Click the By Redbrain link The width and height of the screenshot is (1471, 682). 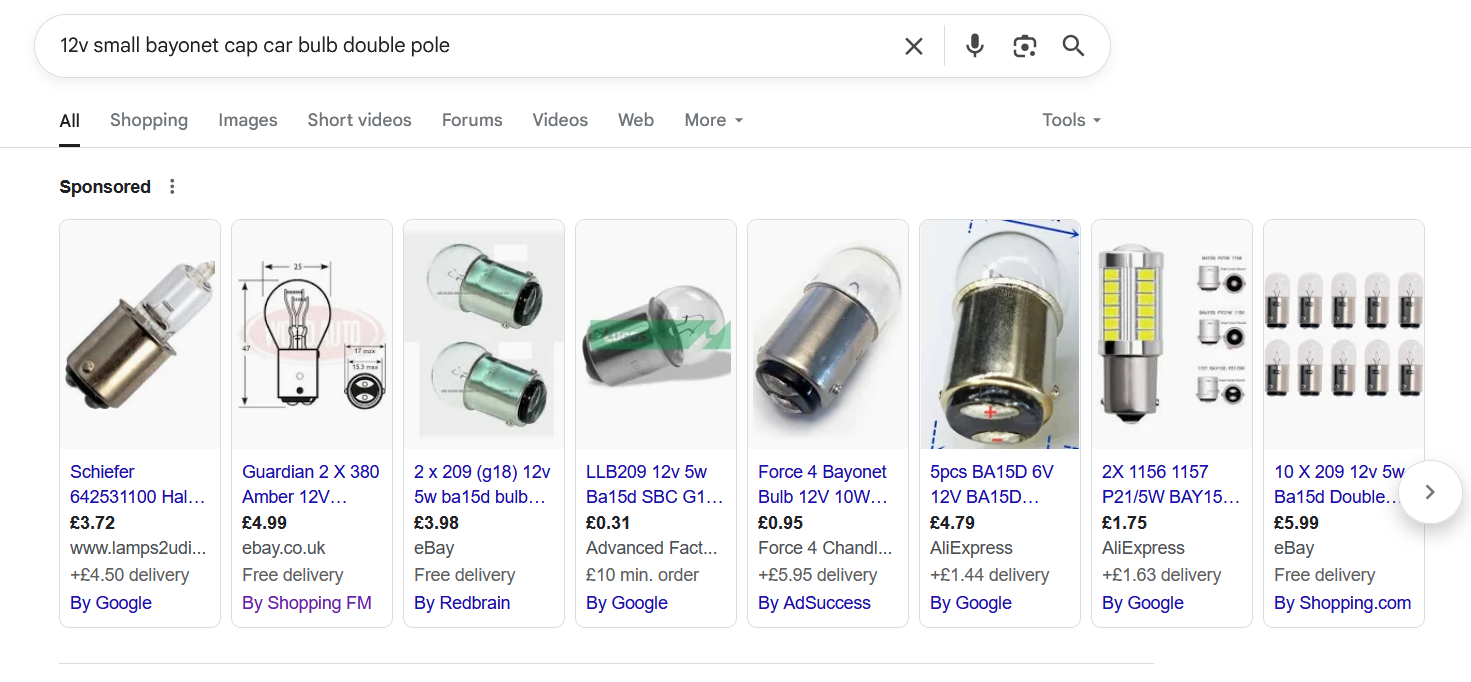coord(462,603)
